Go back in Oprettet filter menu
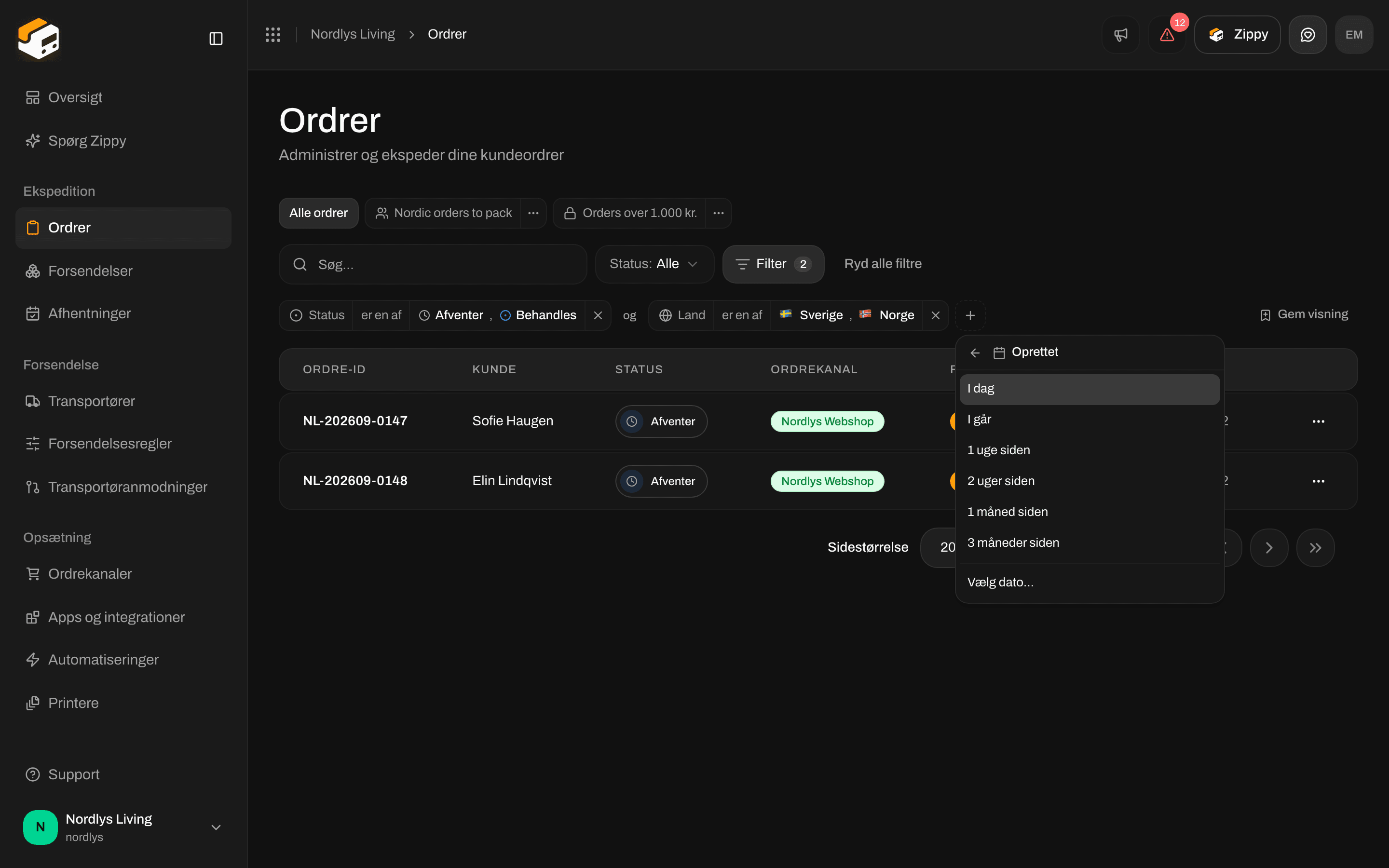This screenshot has width=1389, height=868. click(975, 353)
